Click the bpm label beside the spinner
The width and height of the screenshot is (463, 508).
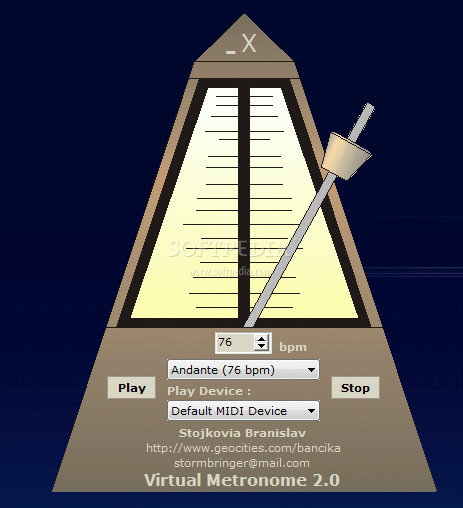pyautogui.click(x=293, y=347)
